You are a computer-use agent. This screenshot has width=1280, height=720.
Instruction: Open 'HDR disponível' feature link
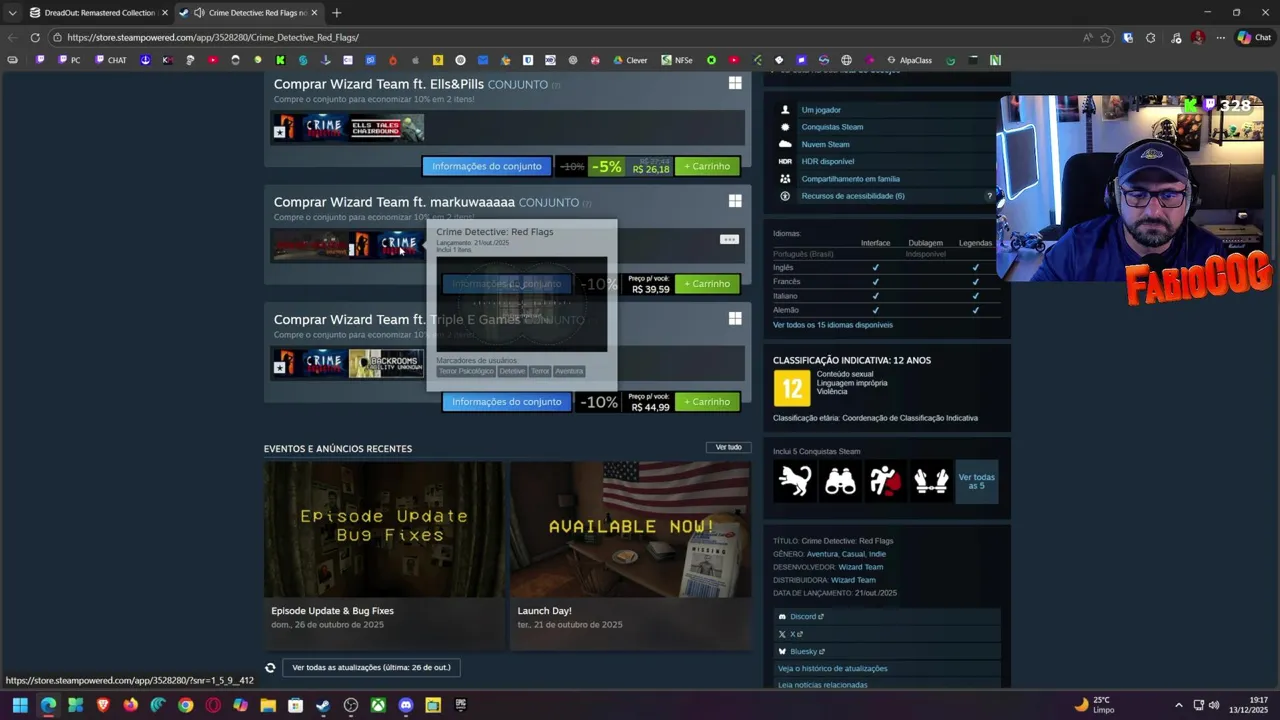coord(828,161)
